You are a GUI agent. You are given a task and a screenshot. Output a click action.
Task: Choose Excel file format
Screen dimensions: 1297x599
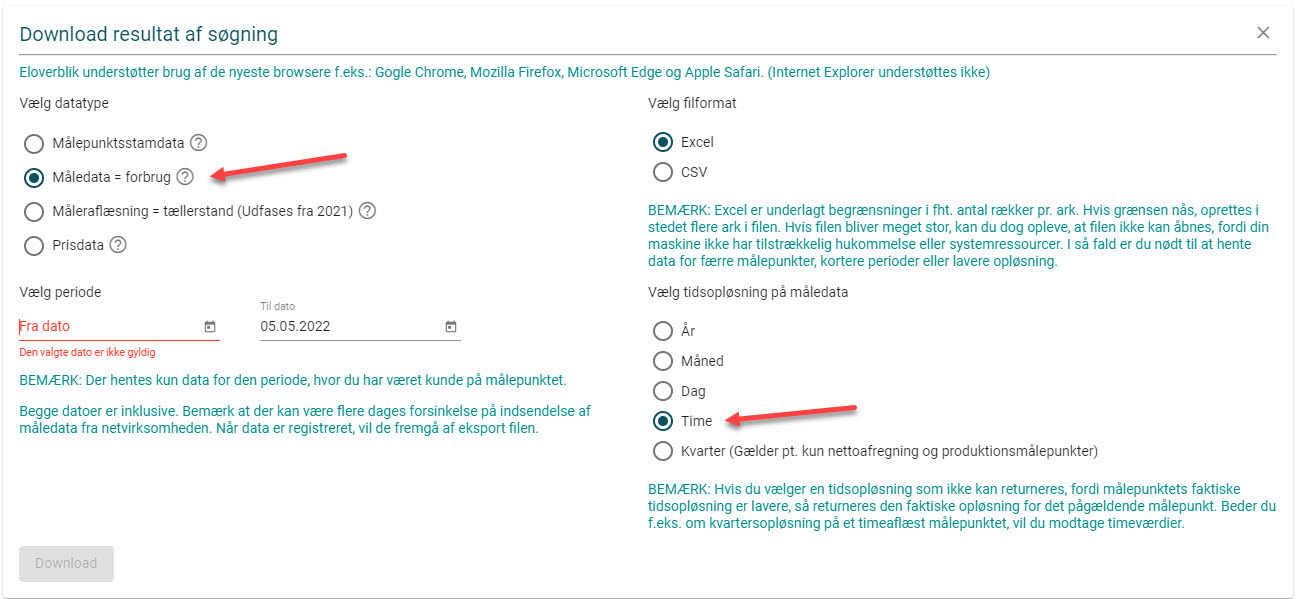[662, 142]
